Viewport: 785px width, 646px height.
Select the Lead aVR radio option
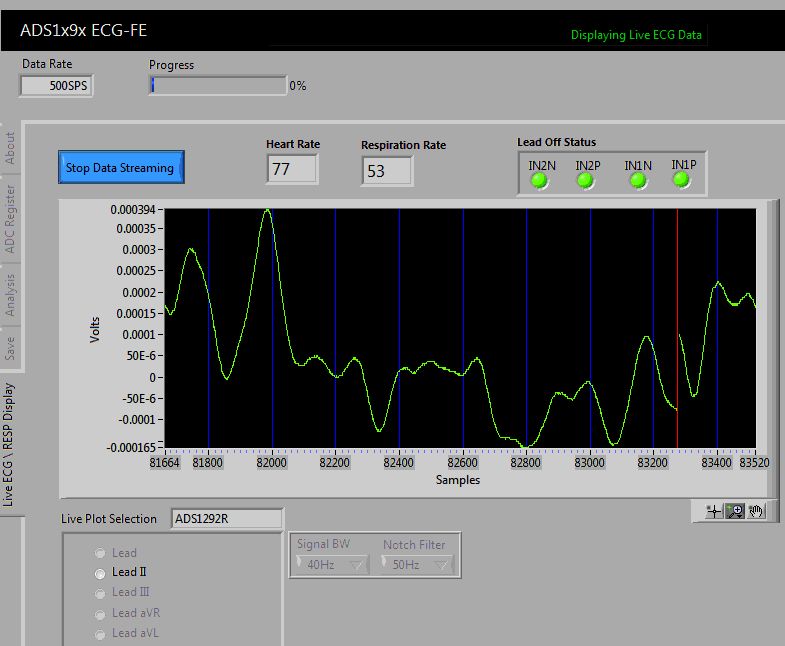(100, 614)
